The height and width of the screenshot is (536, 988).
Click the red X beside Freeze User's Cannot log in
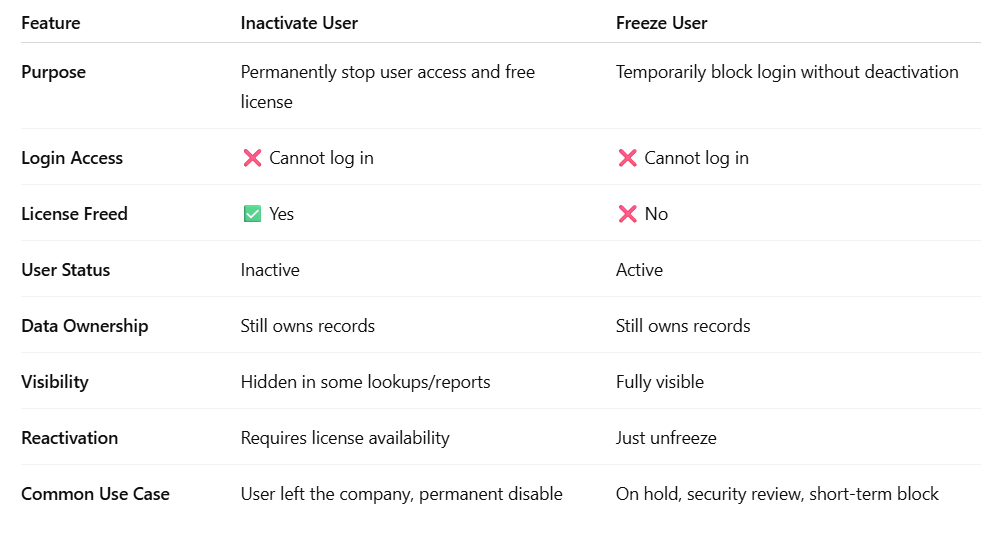click(x=627, y=158)
